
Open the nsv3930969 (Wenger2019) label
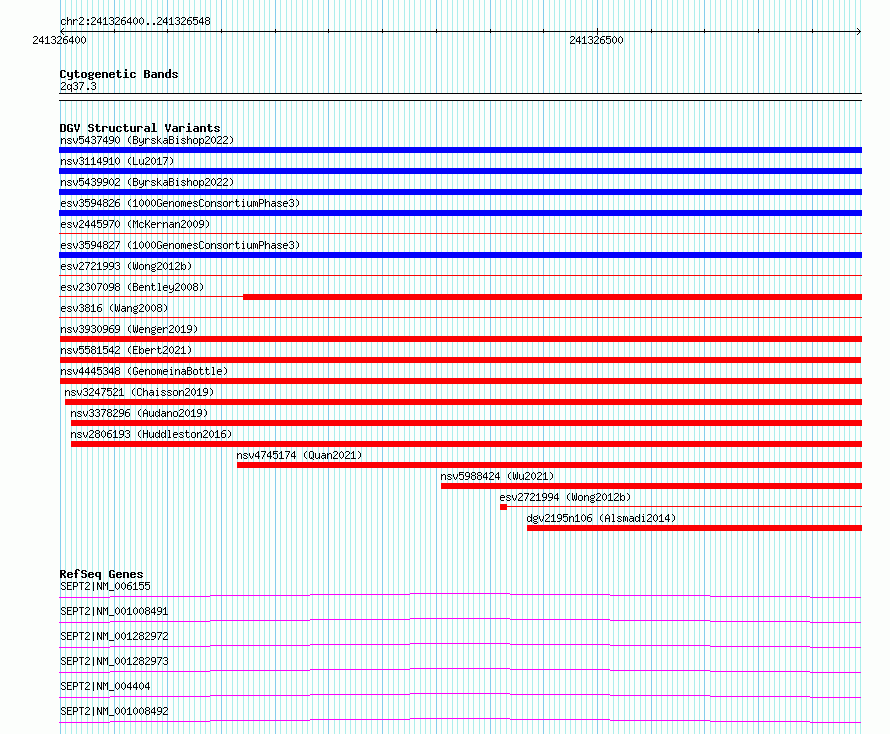point(129,329)
